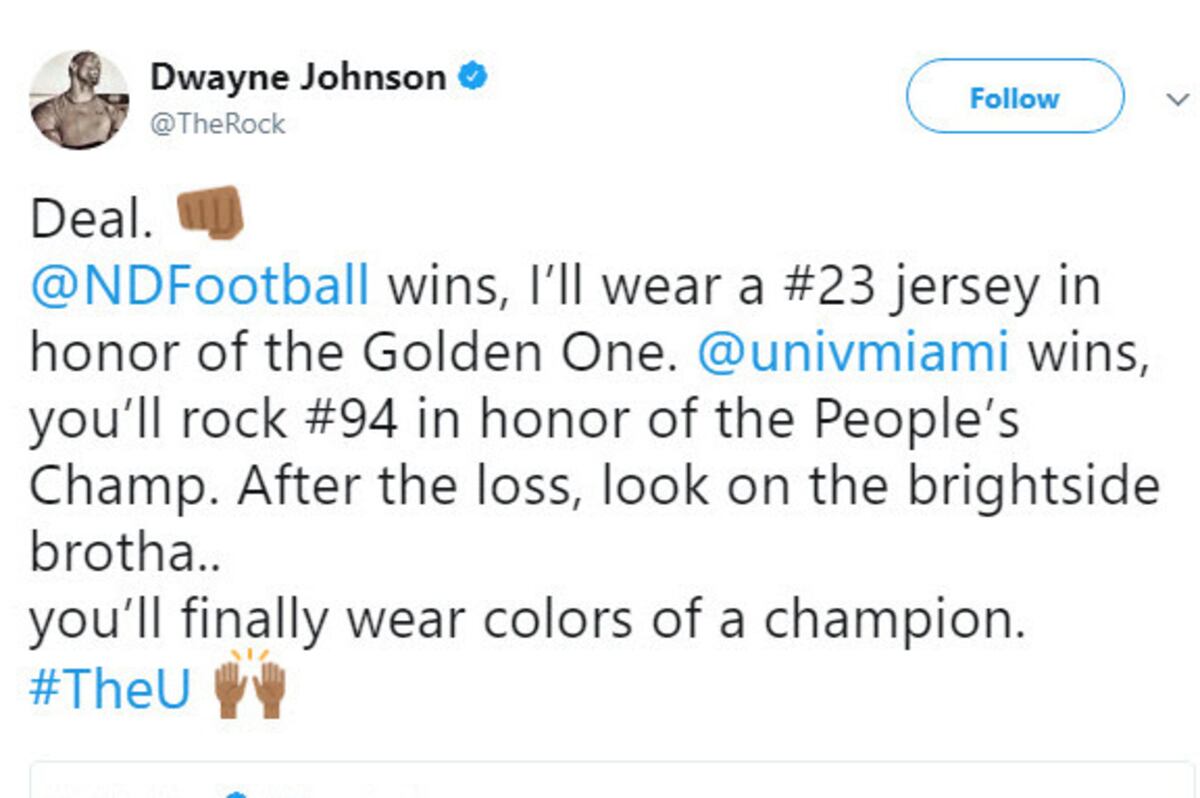Open the @univmiami mention

(851, 356)
